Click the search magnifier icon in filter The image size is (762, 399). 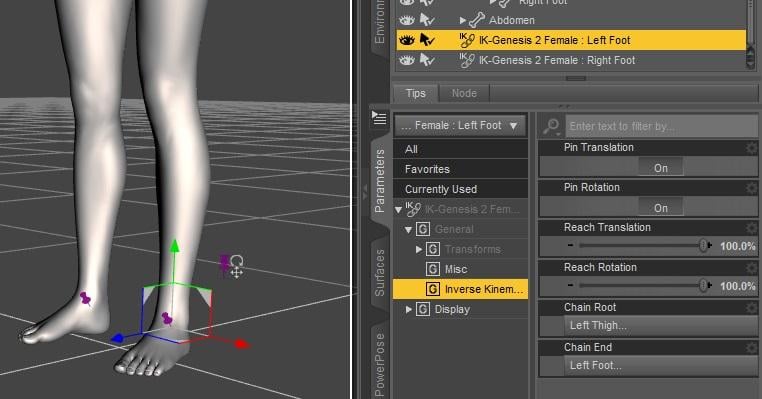(x=552, y=126)
